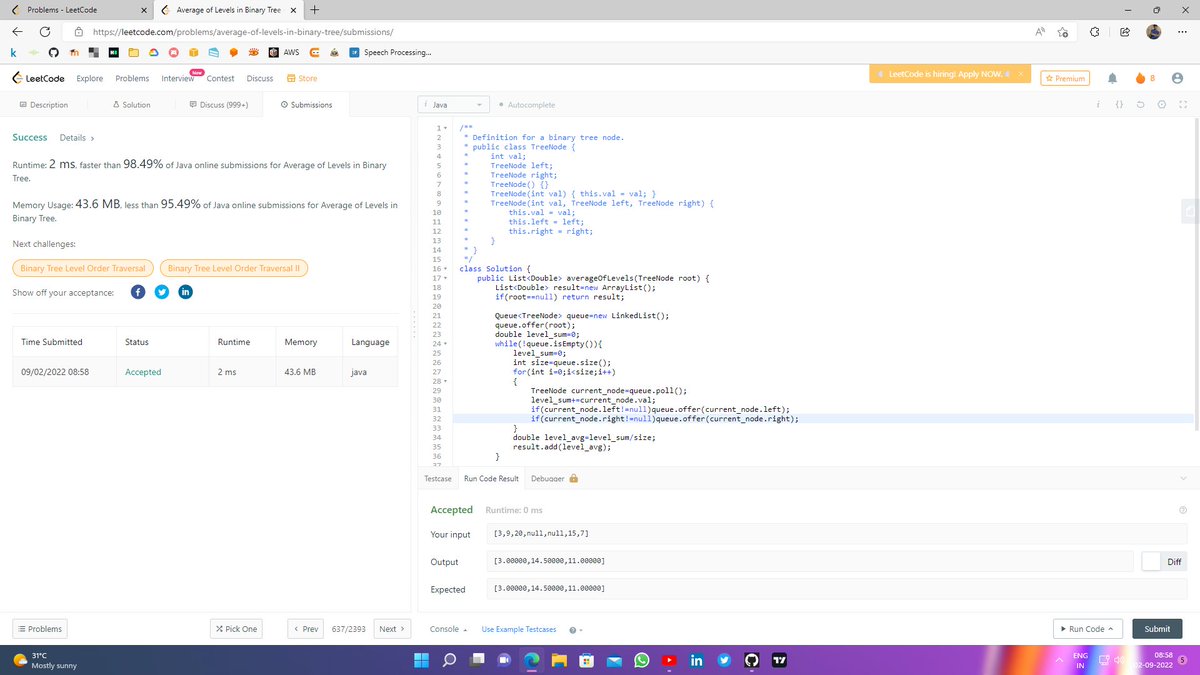Open Speech Processing bookmark
Screen dimensions: 1200x675
coord(391,52)
